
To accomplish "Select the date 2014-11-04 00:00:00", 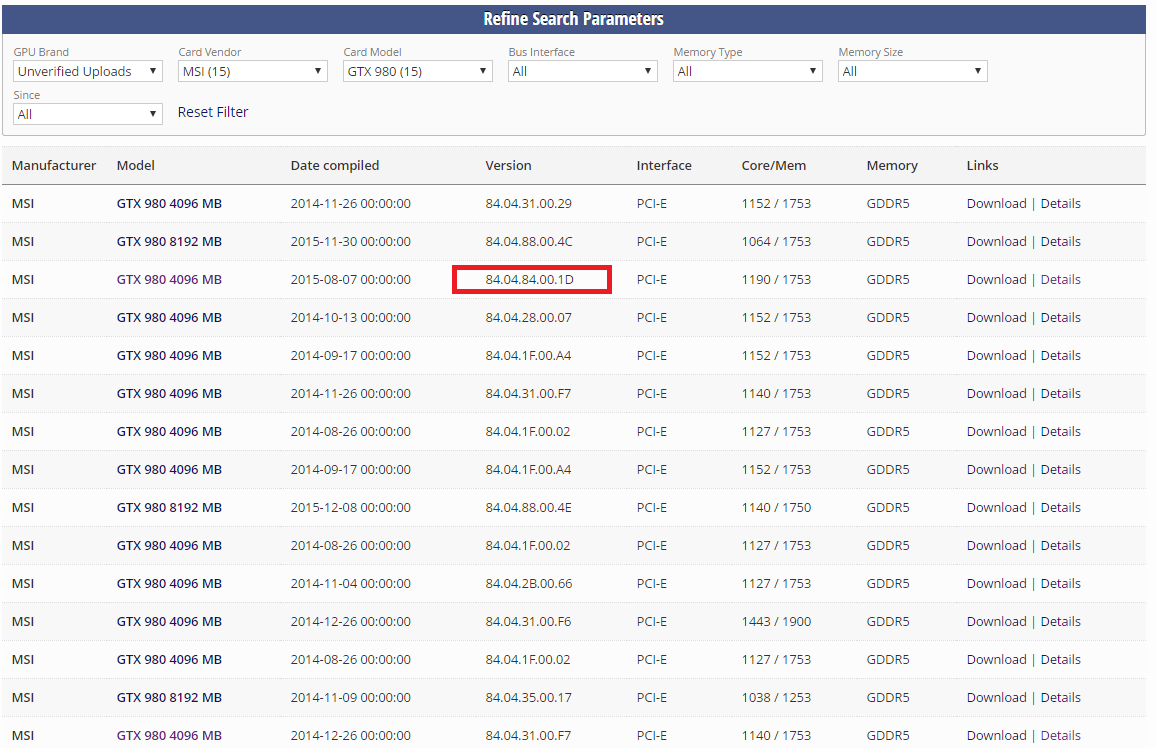I will point(350,583).
